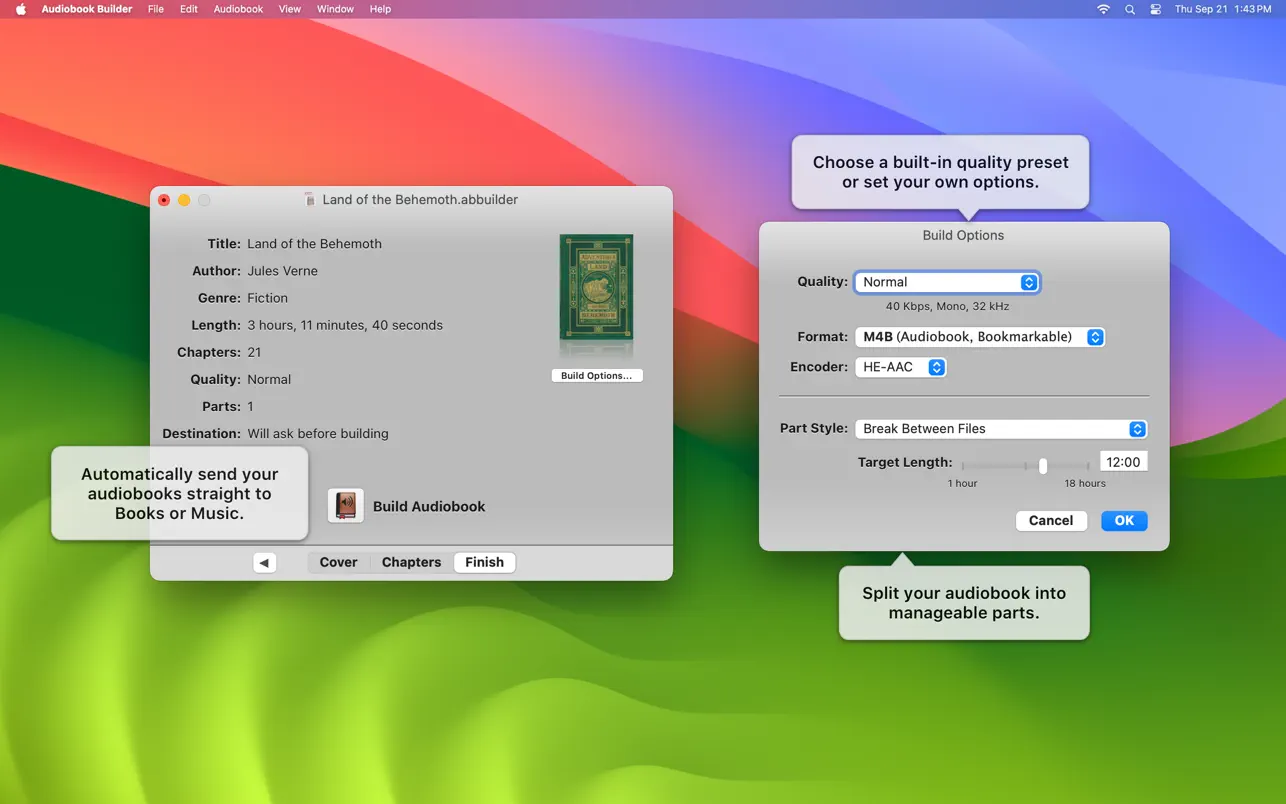
Task: Click the Wi-Fi status icon
Action: tap(1103, 9)
